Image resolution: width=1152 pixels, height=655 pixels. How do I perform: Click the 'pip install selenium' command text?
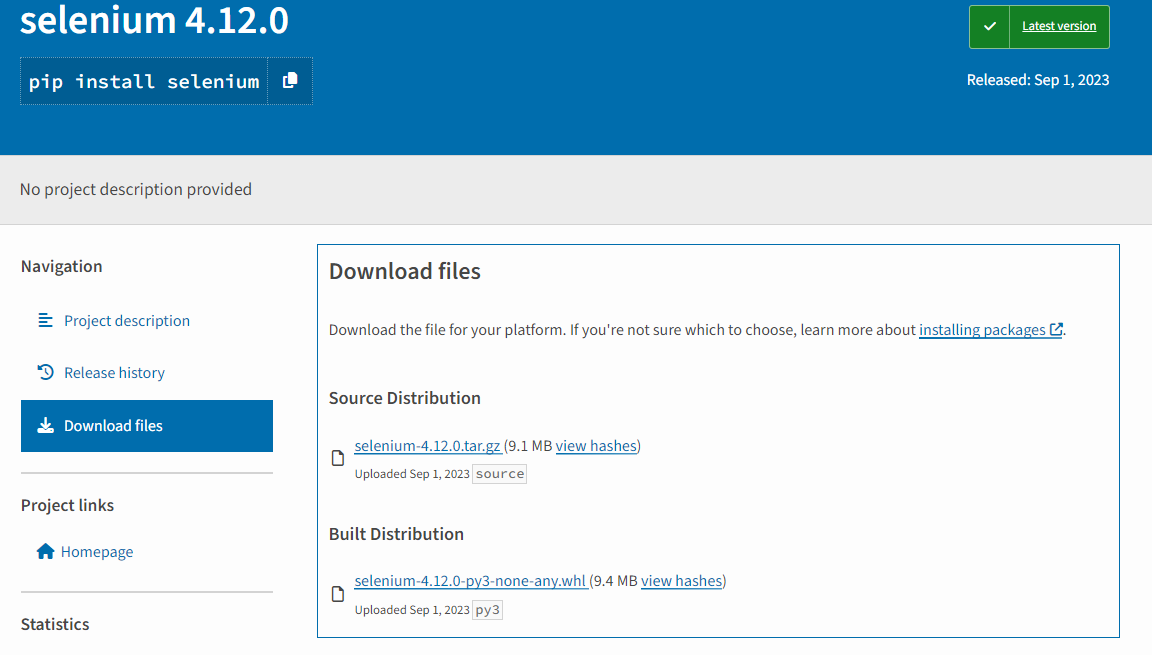pyautogui.click(x=144, y=82)
